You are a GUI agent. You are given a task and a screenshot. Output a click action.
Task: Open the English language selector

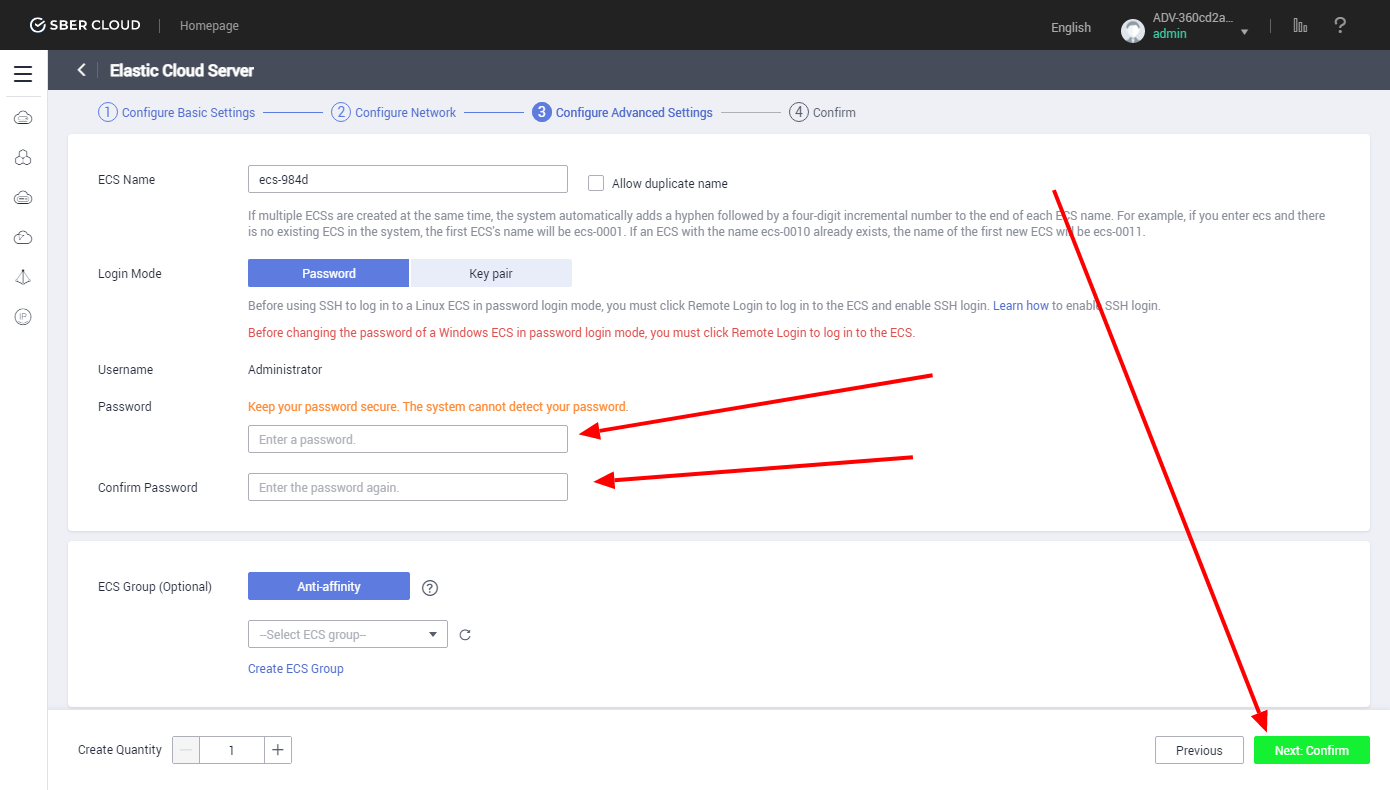click(1070, 28)
